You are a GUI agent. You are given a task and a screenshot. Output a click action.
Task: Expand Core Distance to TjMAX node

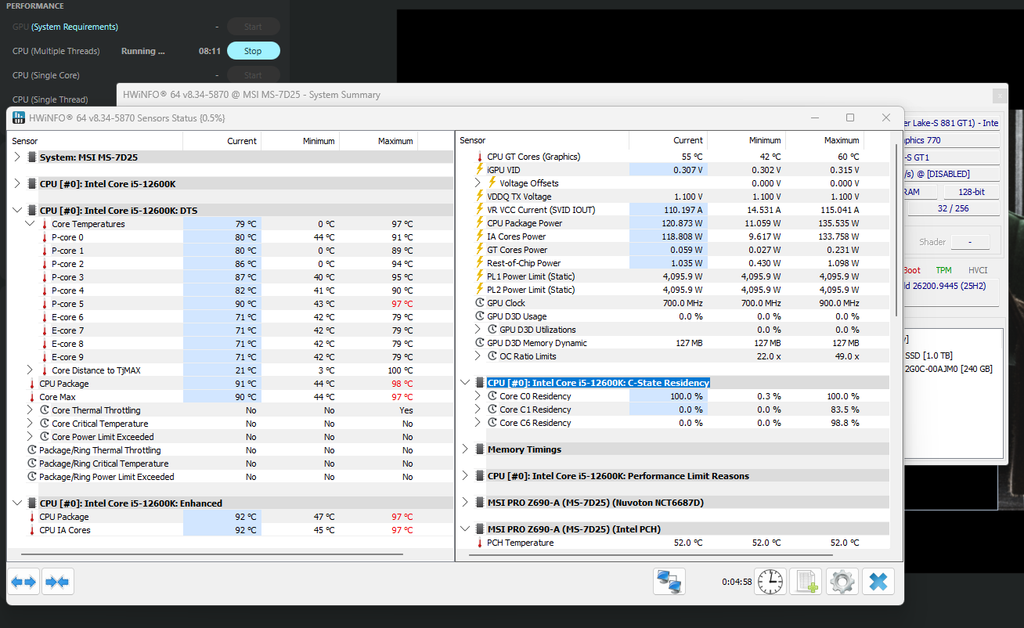(x=30, y=370)
